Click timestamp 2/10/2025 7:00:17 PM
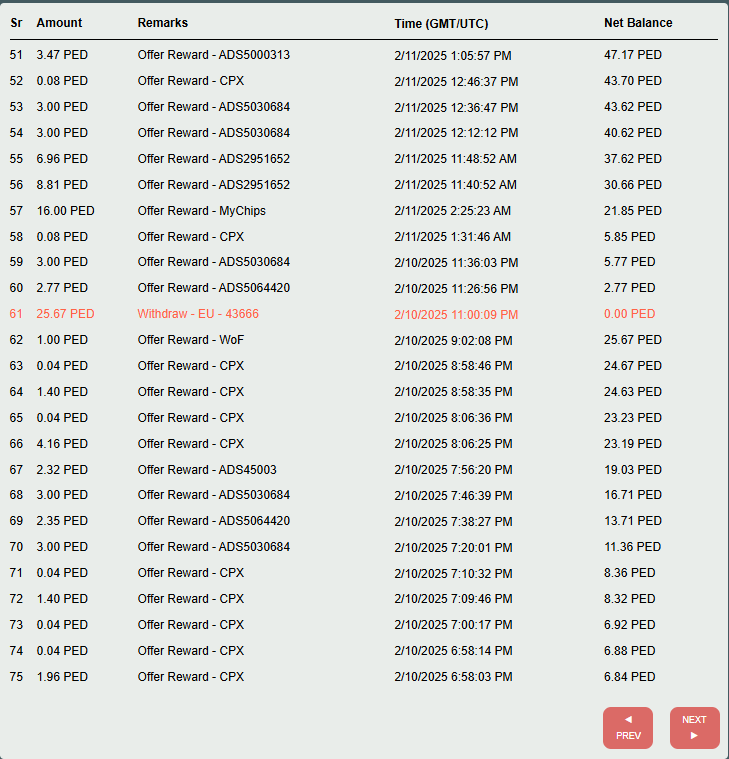This screenshot has width=729, height=759. [453, 625]
